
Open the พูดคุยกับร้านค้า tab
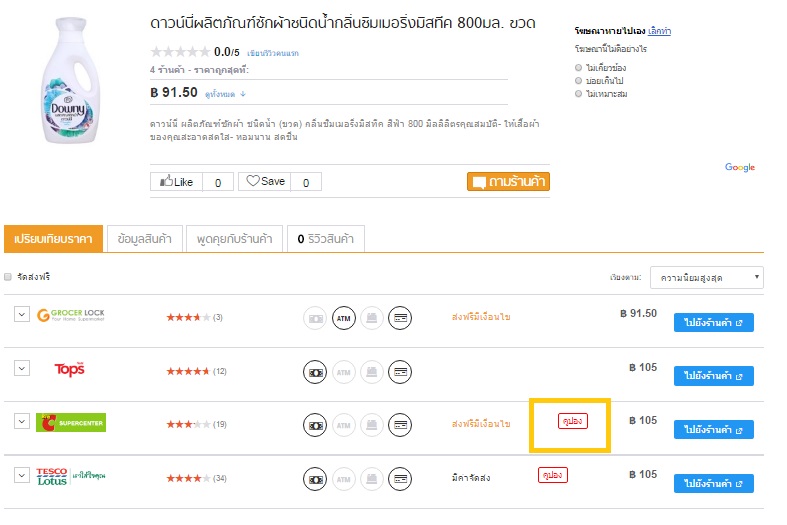pos(234,239)
